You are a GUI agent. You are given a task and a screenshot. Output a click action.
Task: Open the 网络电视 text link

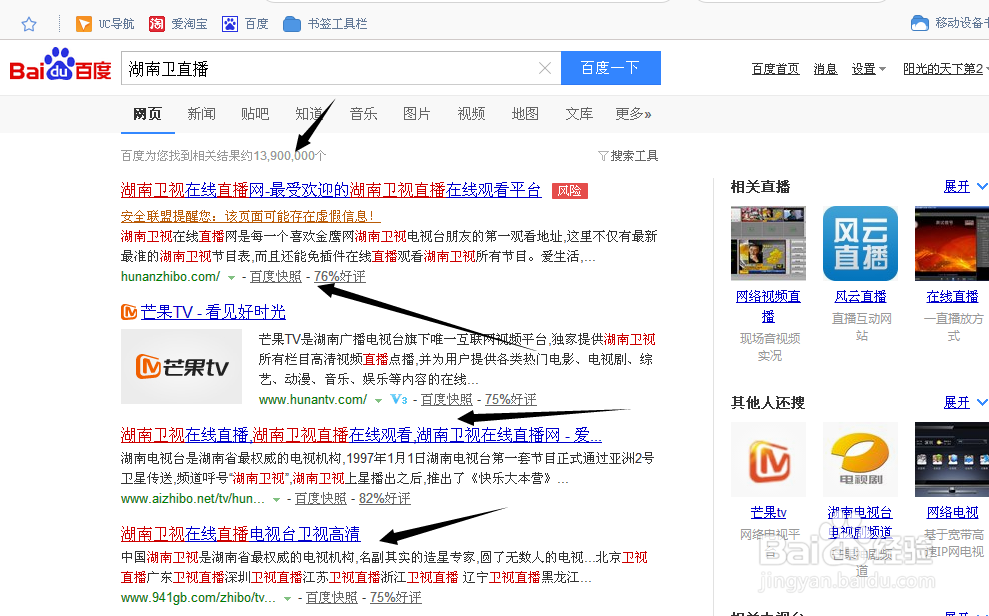click(952, 513)
